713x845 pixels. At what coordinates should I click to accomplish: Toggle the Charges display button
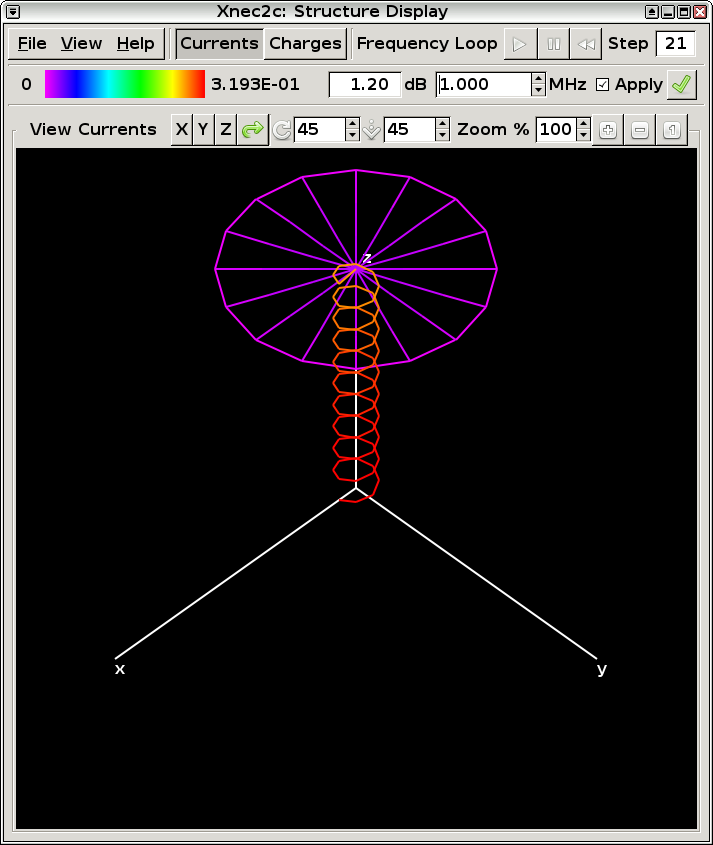[305, 44]
